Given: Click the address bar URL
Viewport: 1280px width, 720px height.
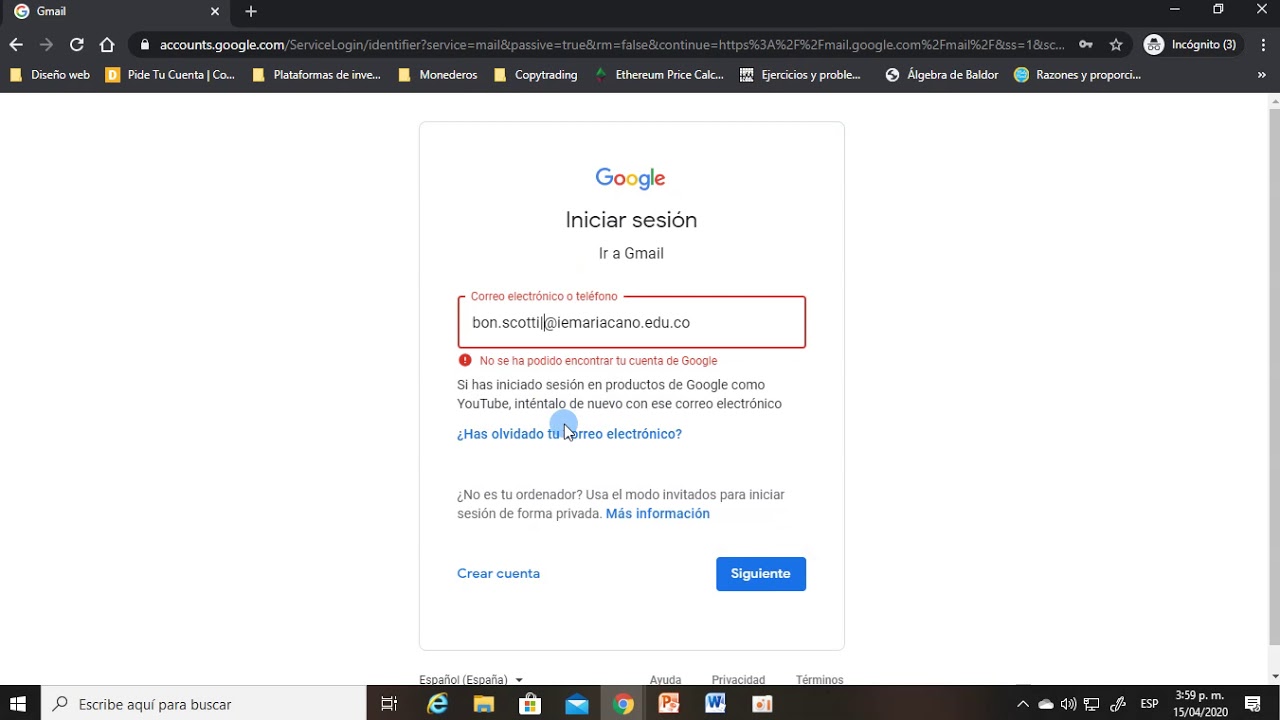Looking at the screenshot, I should tap(612, 45).
